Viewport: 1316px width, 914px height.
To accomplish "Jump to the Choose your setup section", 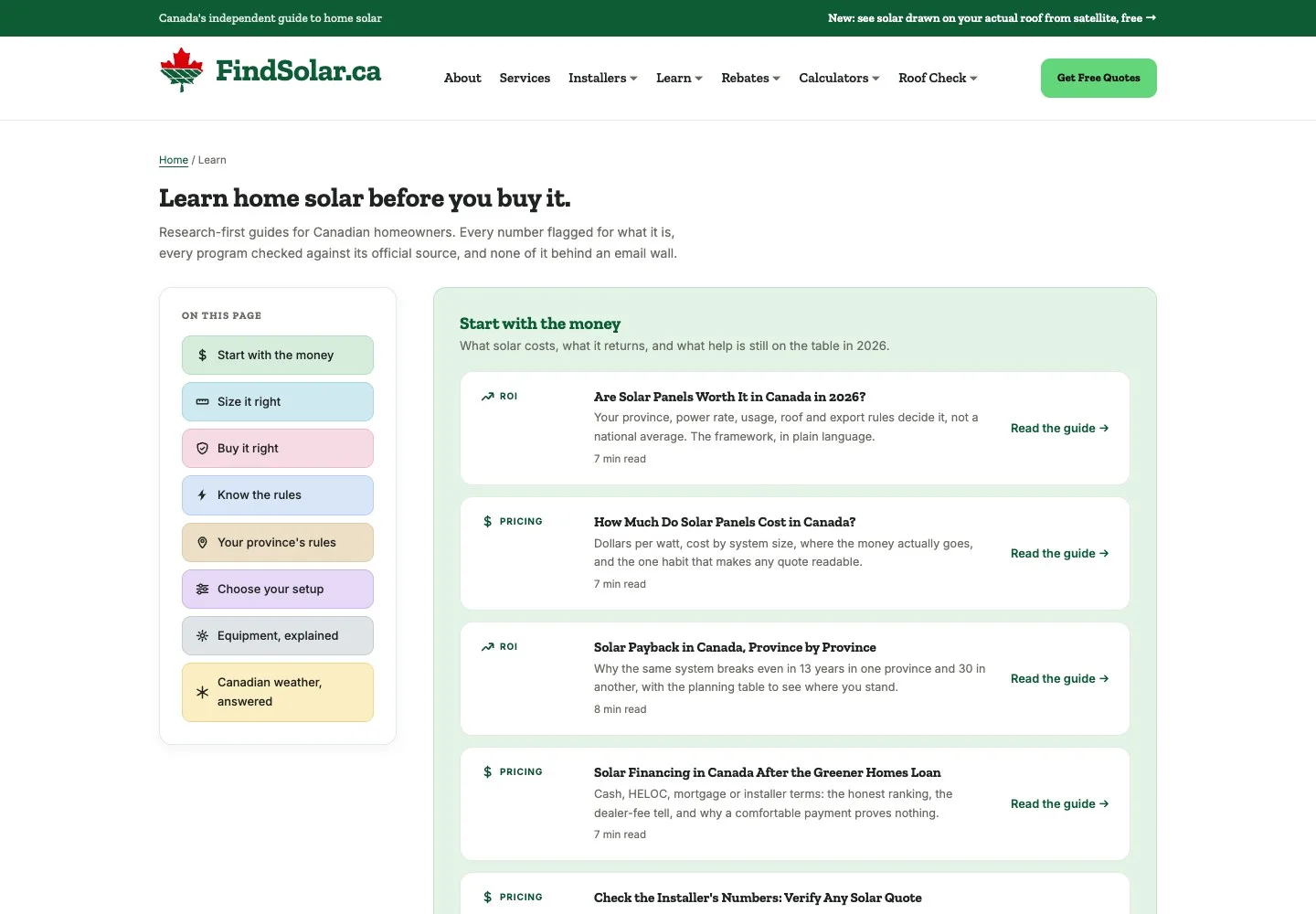I will point(278,590).
